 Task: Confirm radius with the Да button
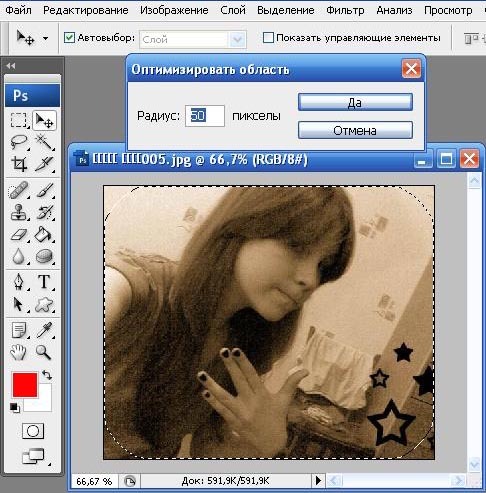coord(355,102)
